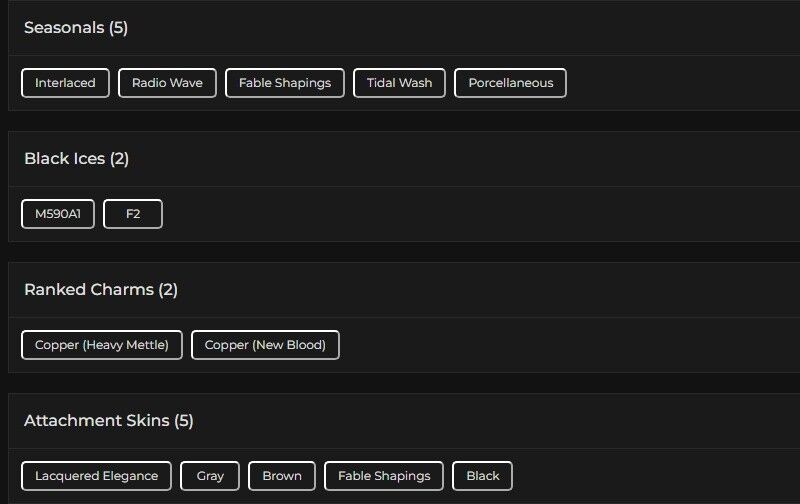Click the Radio Wave tag
The image size is (800, 504).
(x=167, y=83)
